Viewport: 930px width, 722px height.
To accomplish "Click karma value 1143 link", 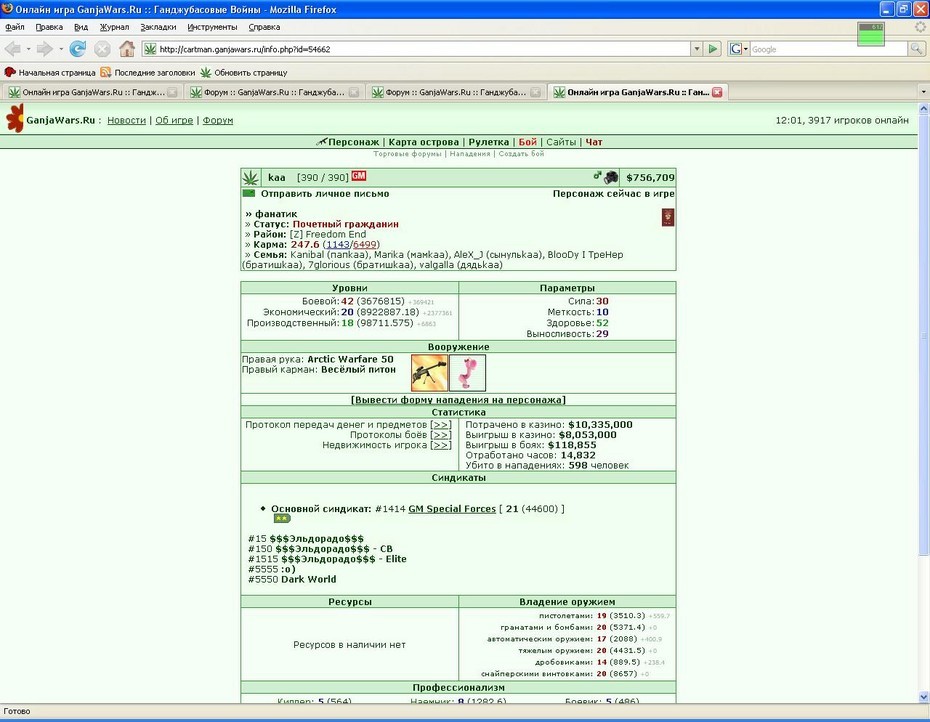I will click(x=338, y=244).
